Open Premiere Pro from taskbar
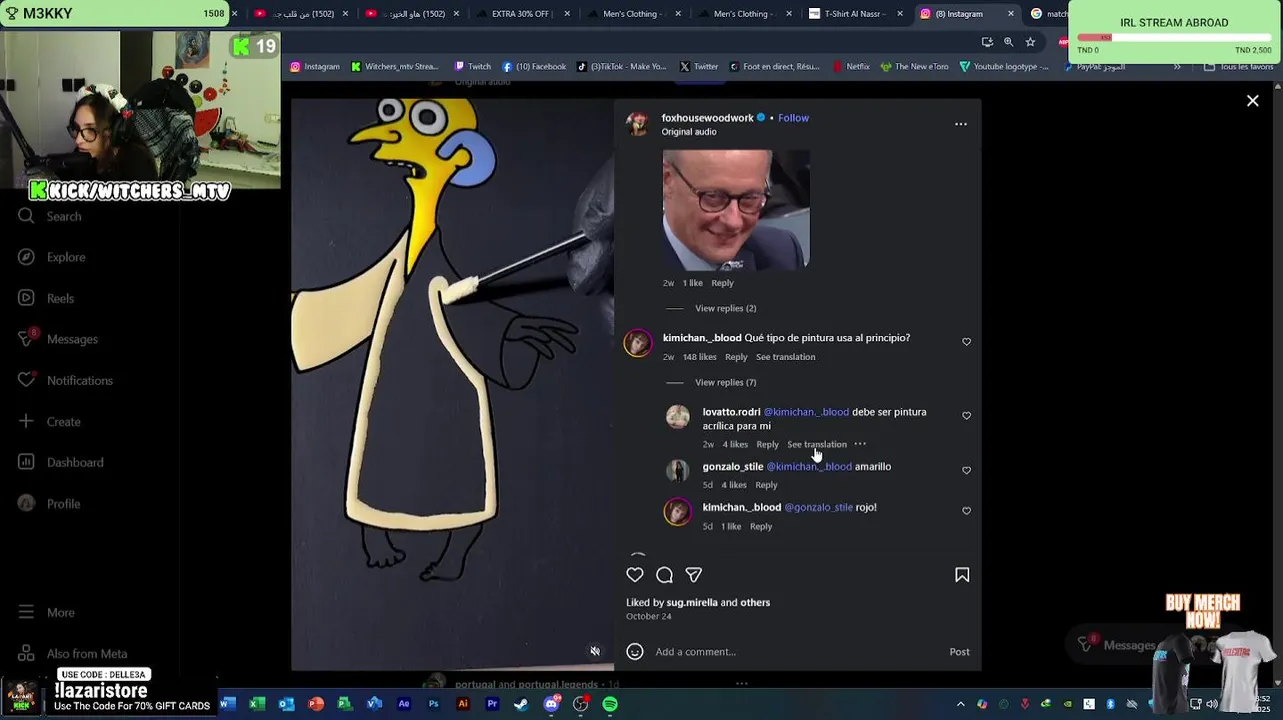 pyautogui.click(x=492, y=704)
